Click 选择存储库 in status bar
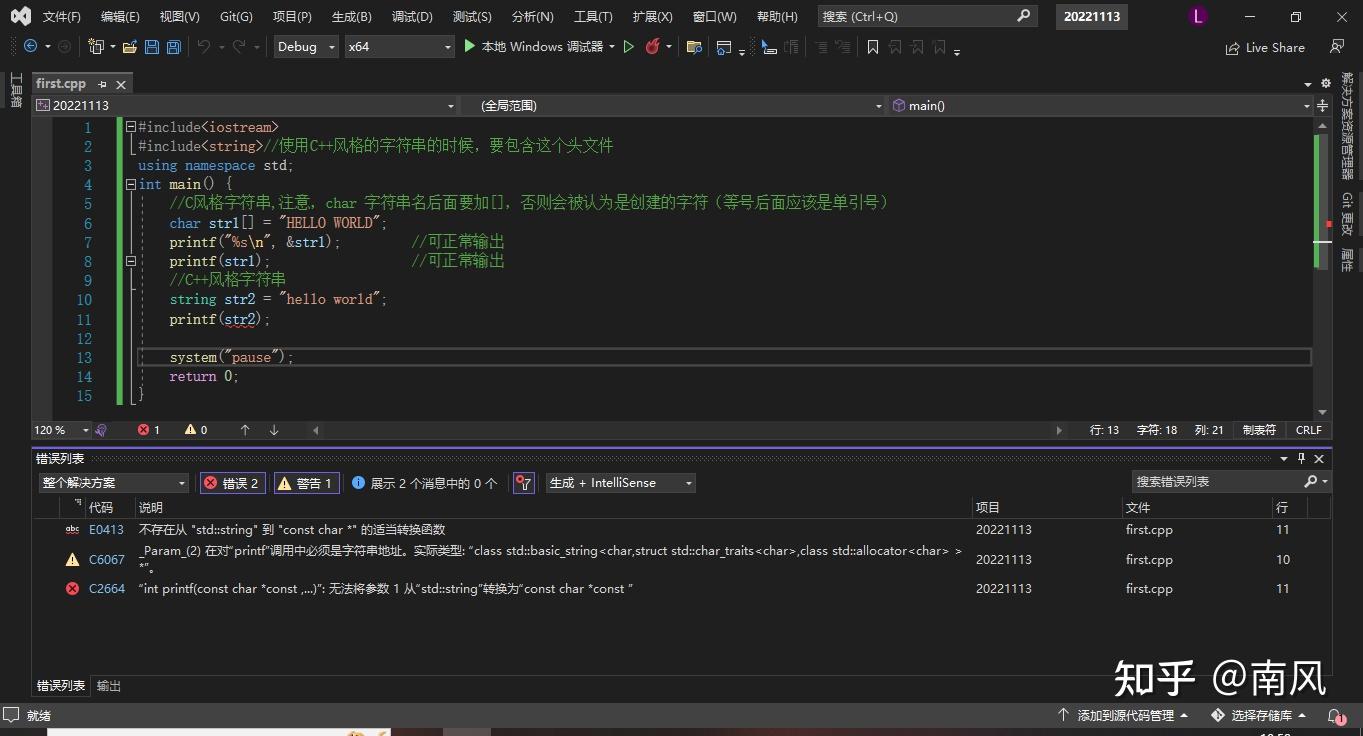Screen dimensions: 1363x736 click(x=1259, y=716)
